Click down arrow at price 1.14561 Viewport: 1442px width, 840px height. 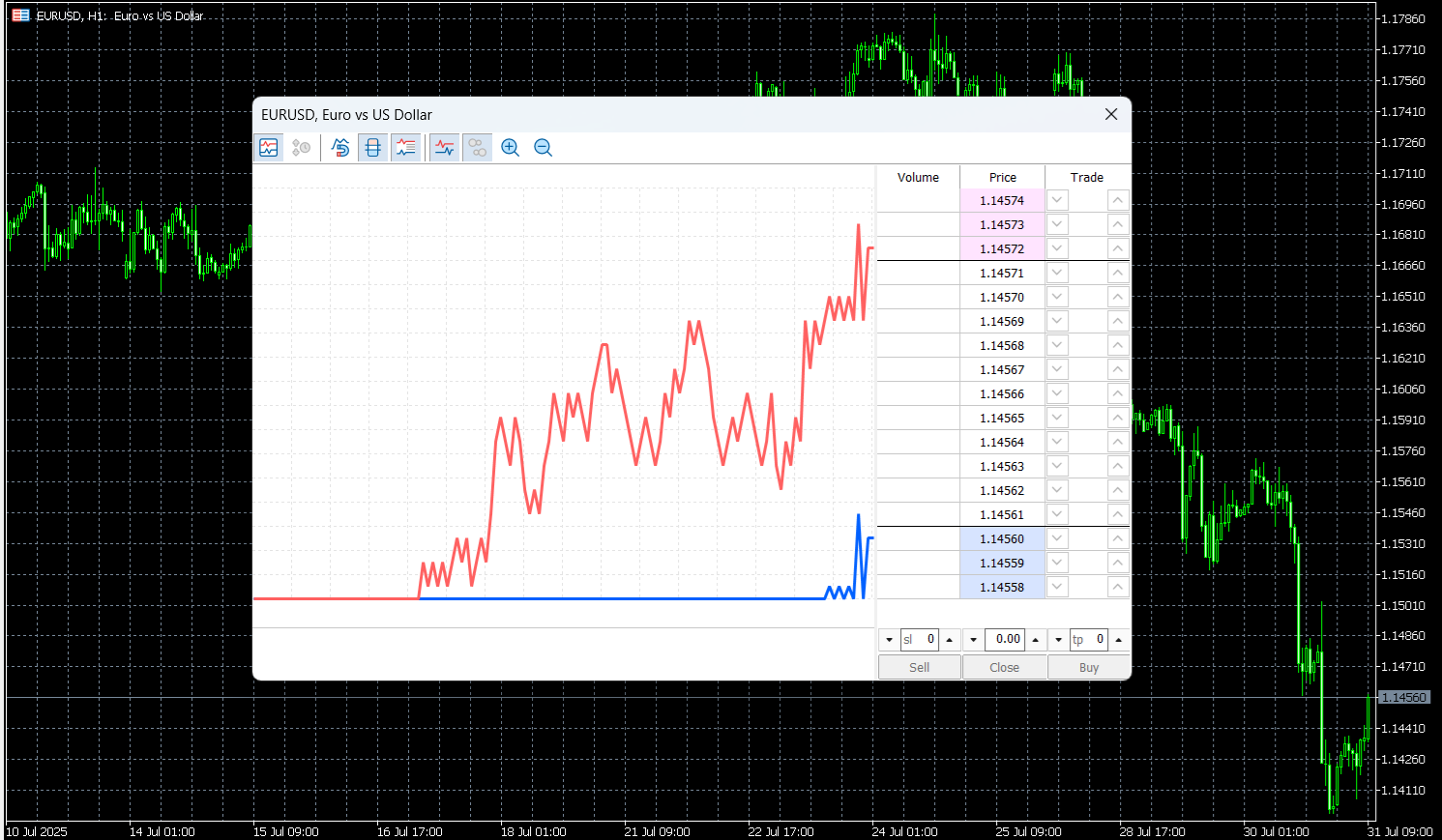1057,514
